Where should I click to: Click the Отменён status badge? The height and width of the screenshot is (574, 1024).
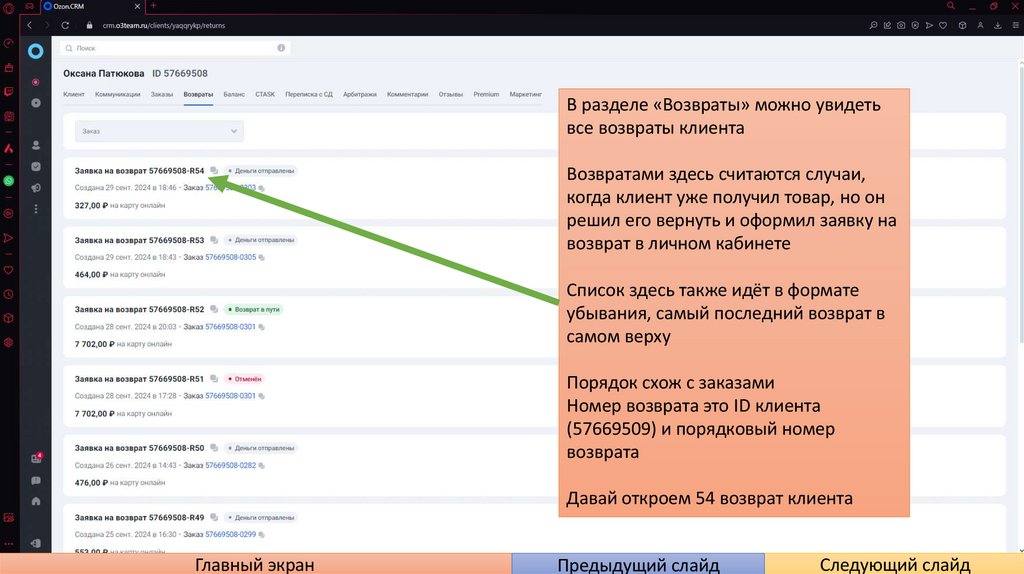tap(244, 379)
